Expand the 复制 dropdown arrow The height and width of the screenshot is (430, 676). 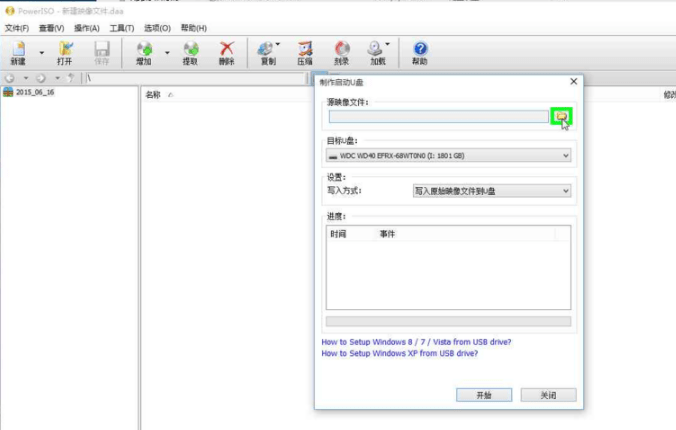click(278, 44)
